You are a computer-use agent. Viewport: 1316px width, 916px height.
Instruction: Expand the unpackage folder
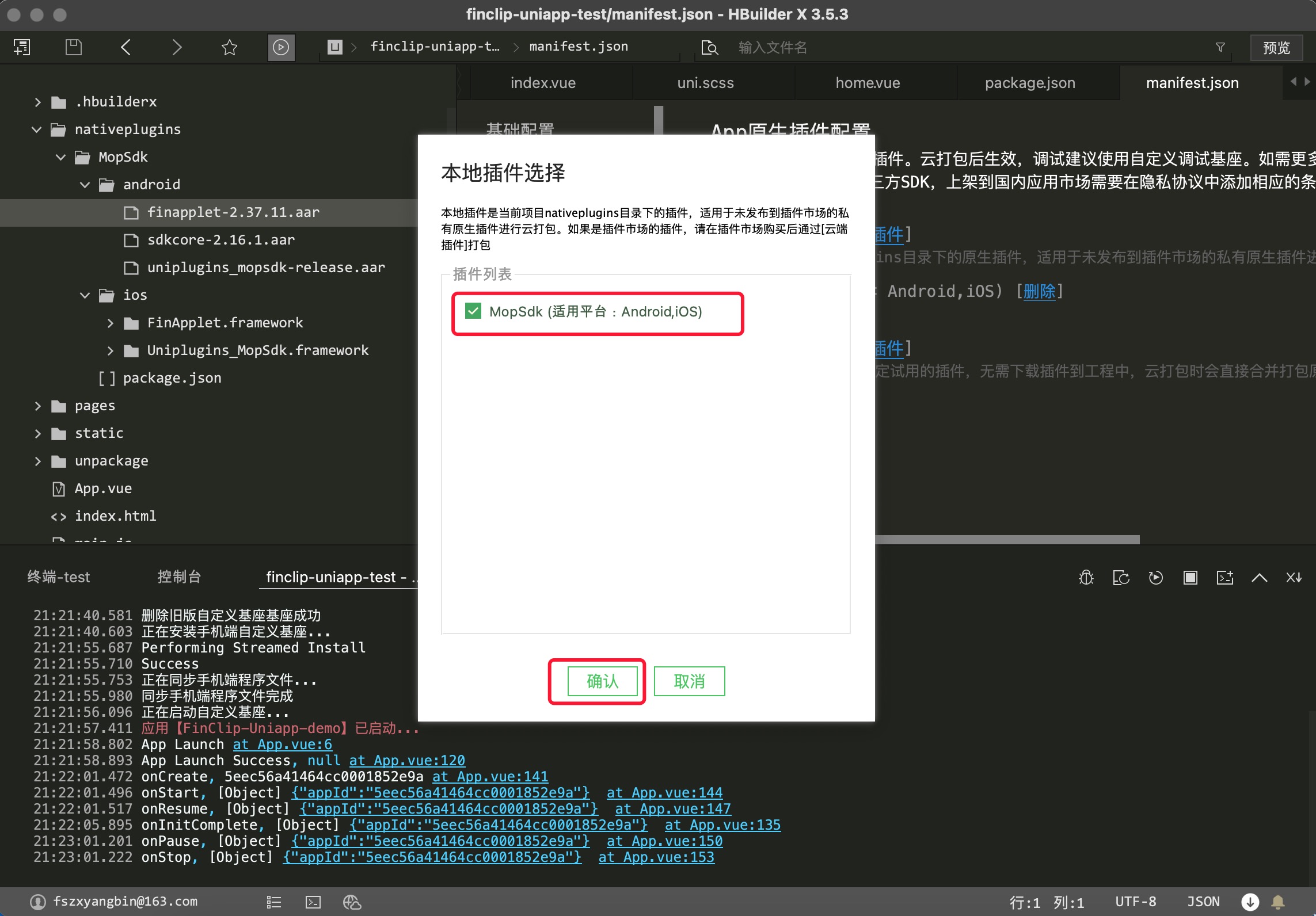[x=37, y=461]
